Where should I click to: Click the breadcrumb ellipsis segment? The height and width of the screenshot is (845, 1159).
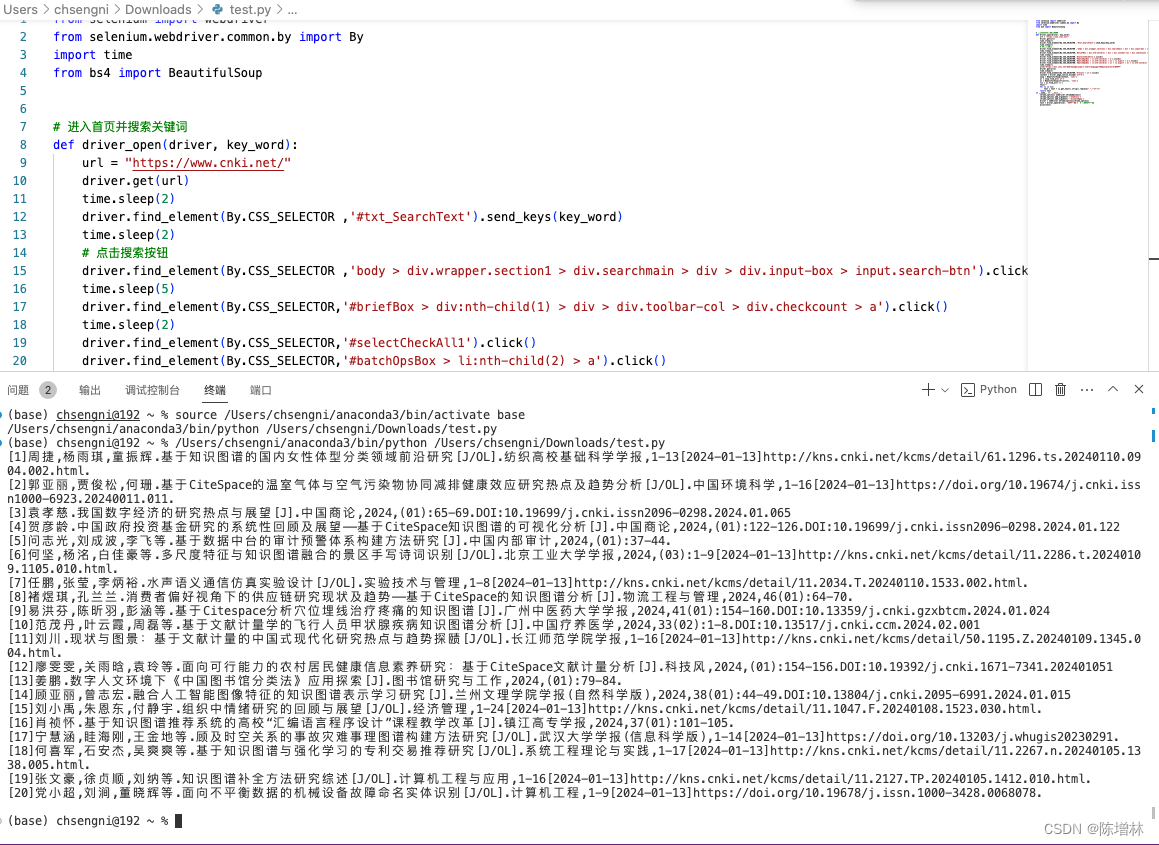(292, 10)
